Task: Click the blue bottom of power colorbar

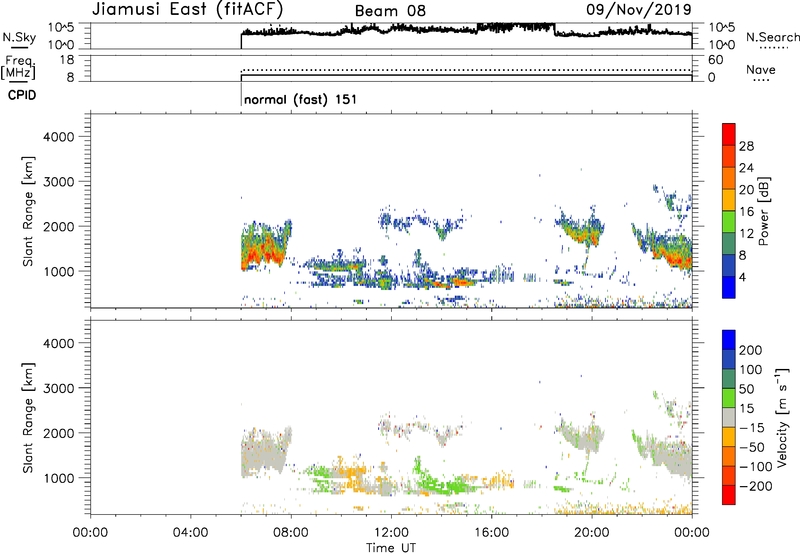Action: pos(729,287)
